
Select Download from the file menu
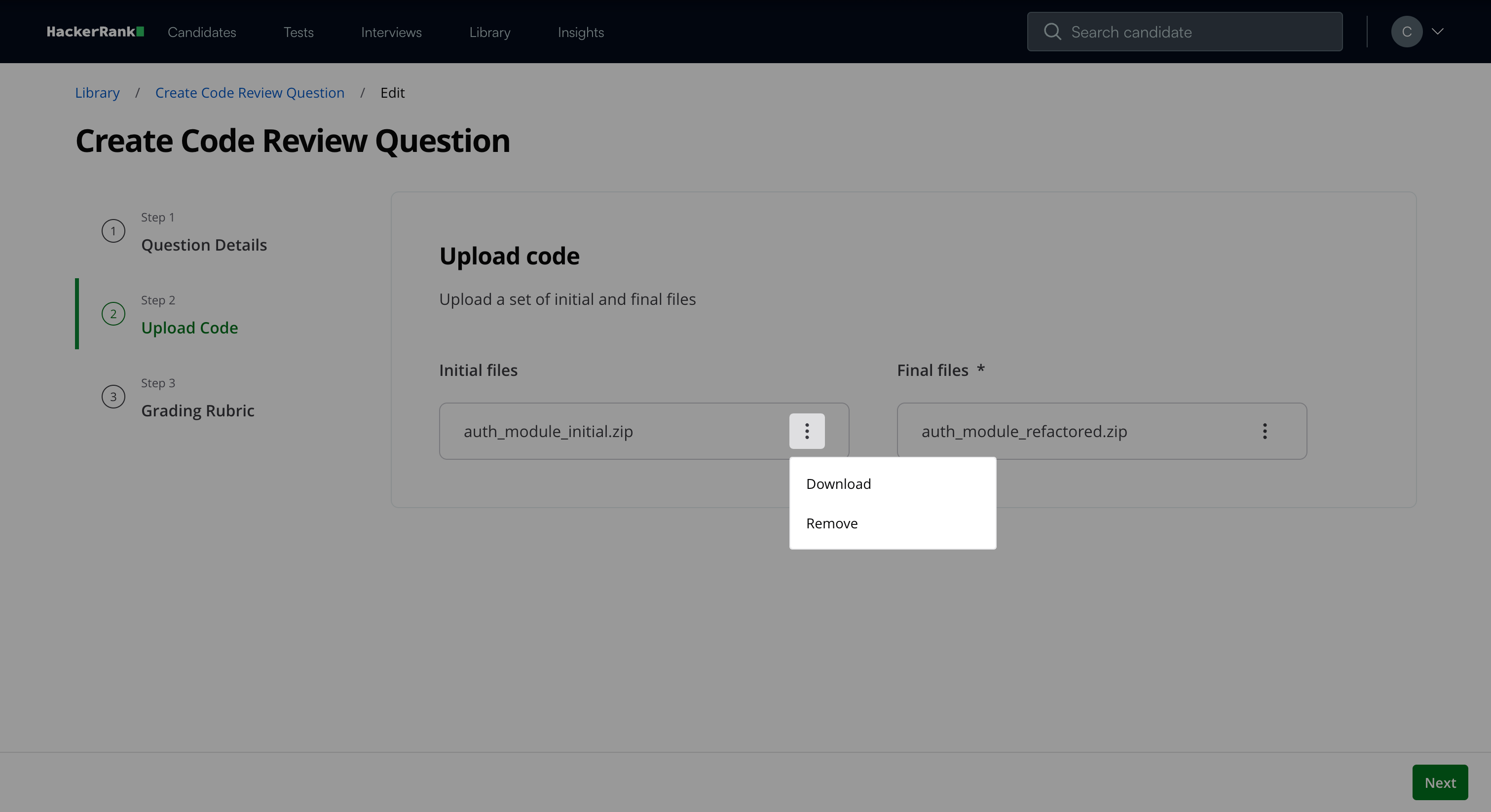[838, 484]
